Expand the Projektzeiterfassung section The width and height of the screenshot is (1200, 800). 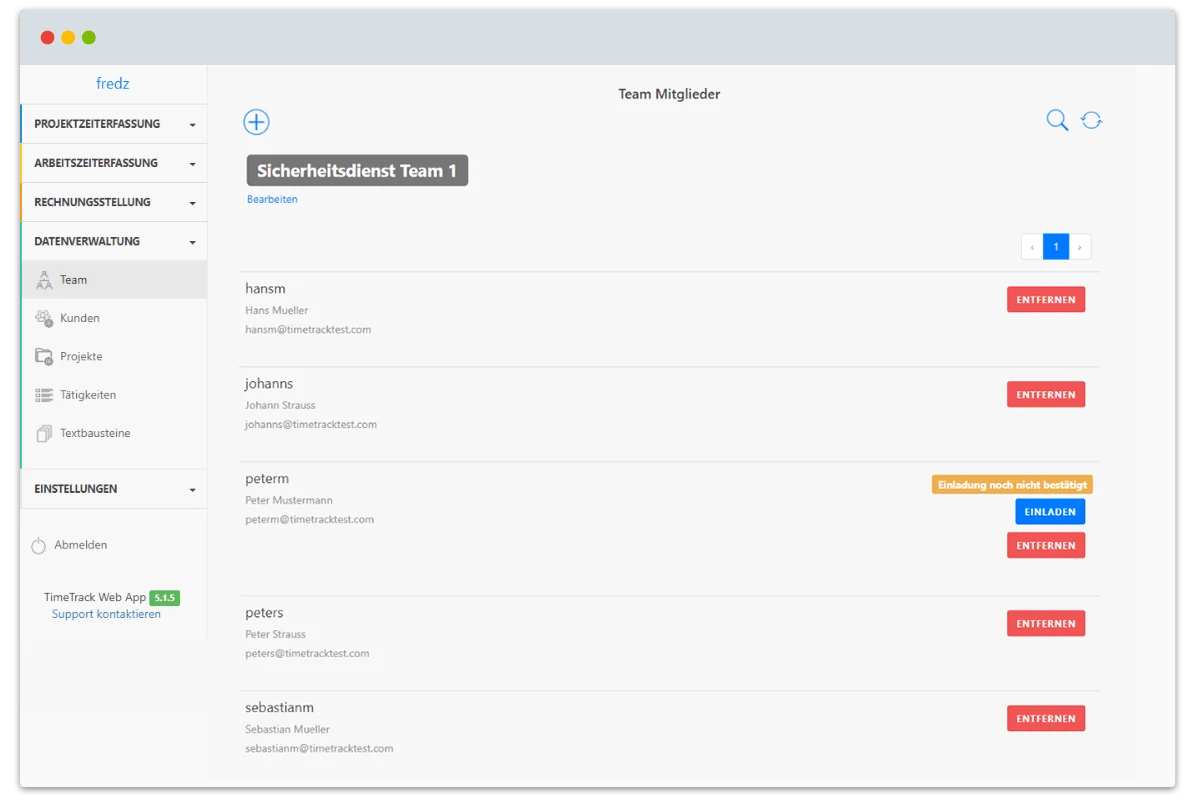tap(113, 125)
